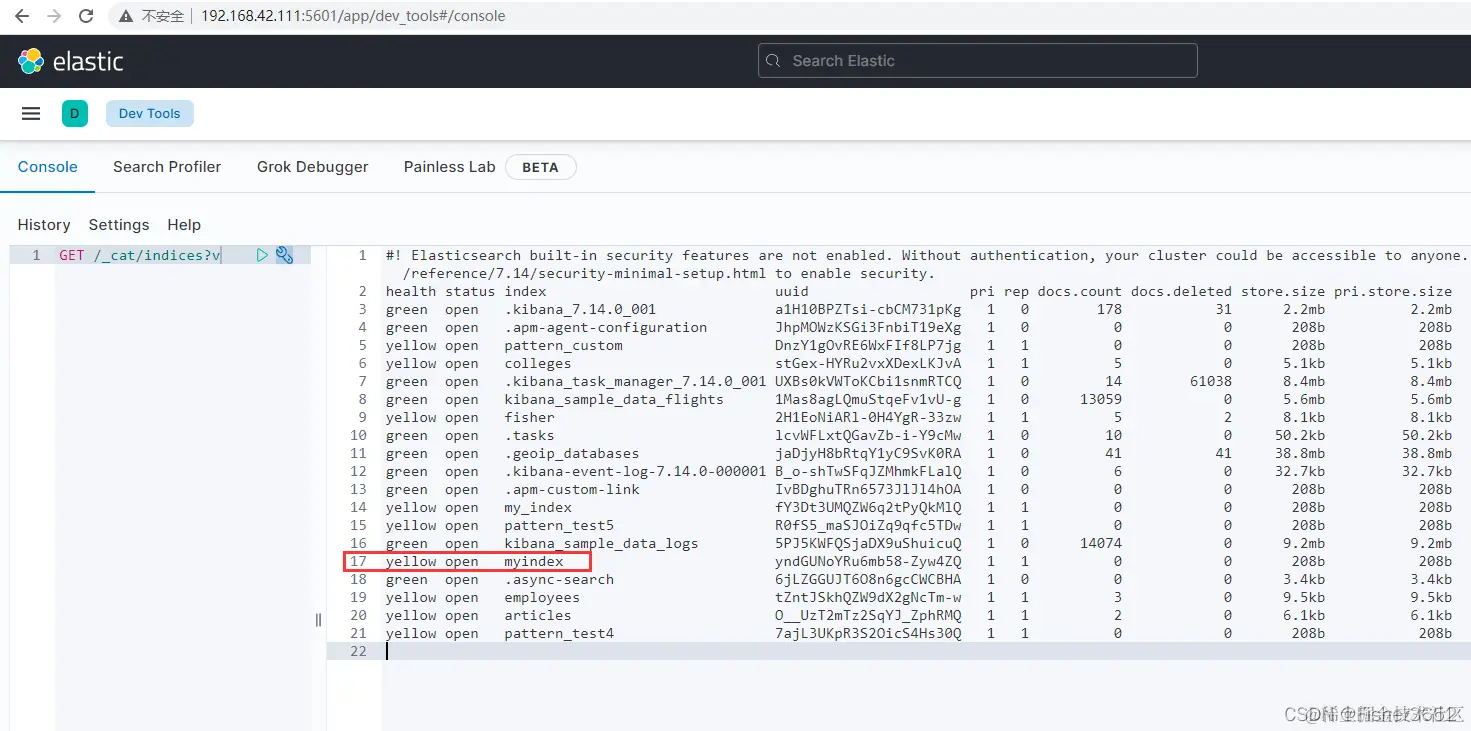Click the kibana_sample_data_flights index name
The width and height of the screenshot is (1471, 731).
tap(614, 399)
